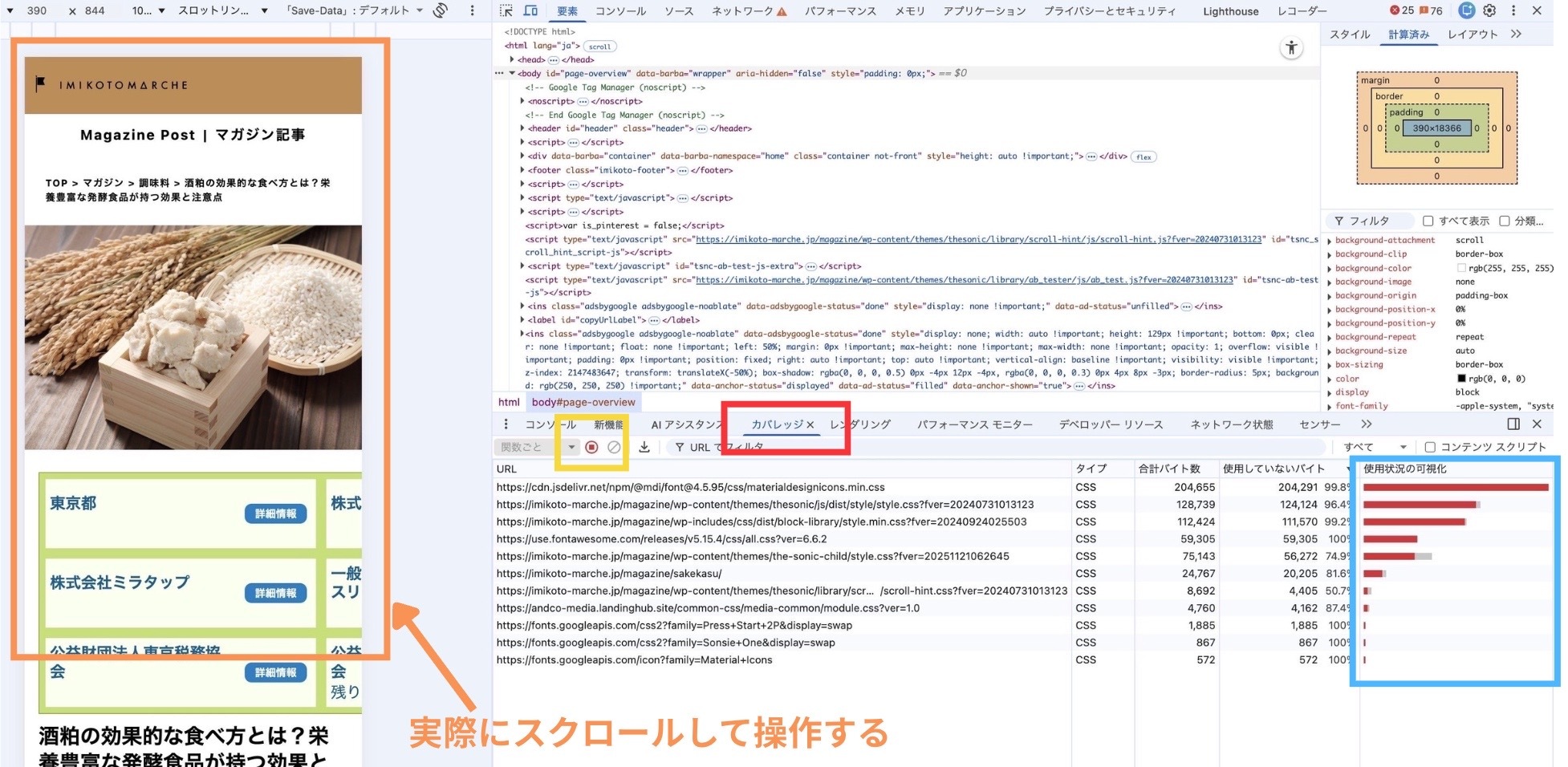This screenshot has width=1568, height=767.
Task: Click IMIKOTOMARCHE site logo
Action: (x=112, y=84)
